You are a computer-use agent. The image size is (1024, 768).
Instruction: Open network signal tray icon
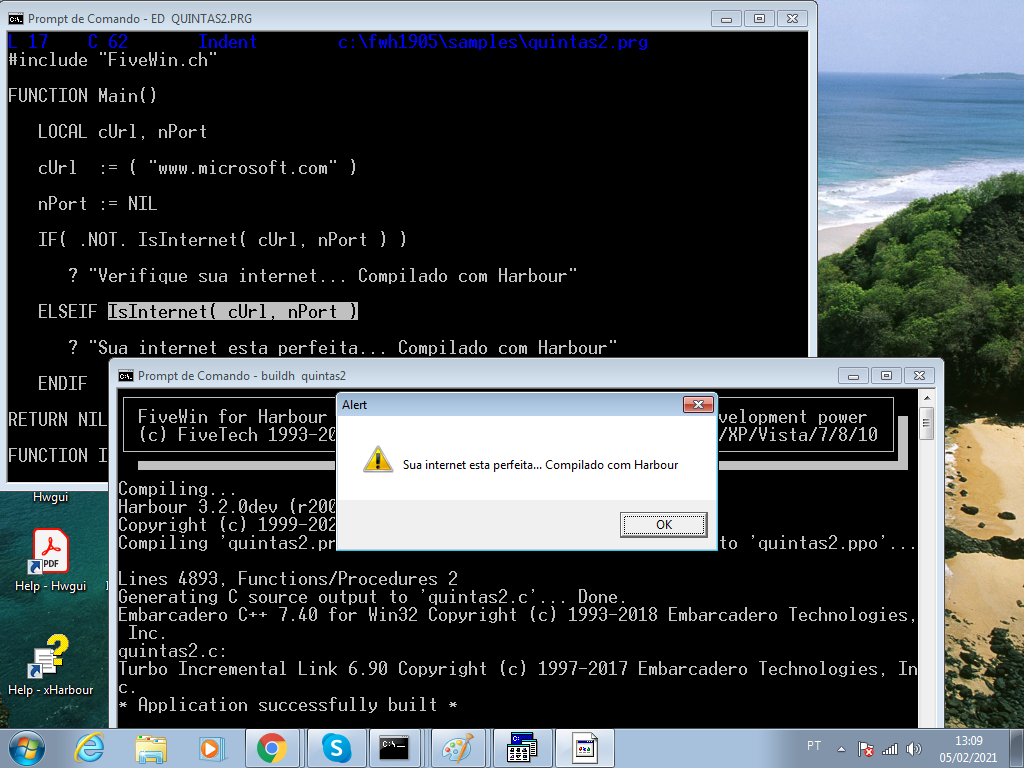tap(889, 749)
